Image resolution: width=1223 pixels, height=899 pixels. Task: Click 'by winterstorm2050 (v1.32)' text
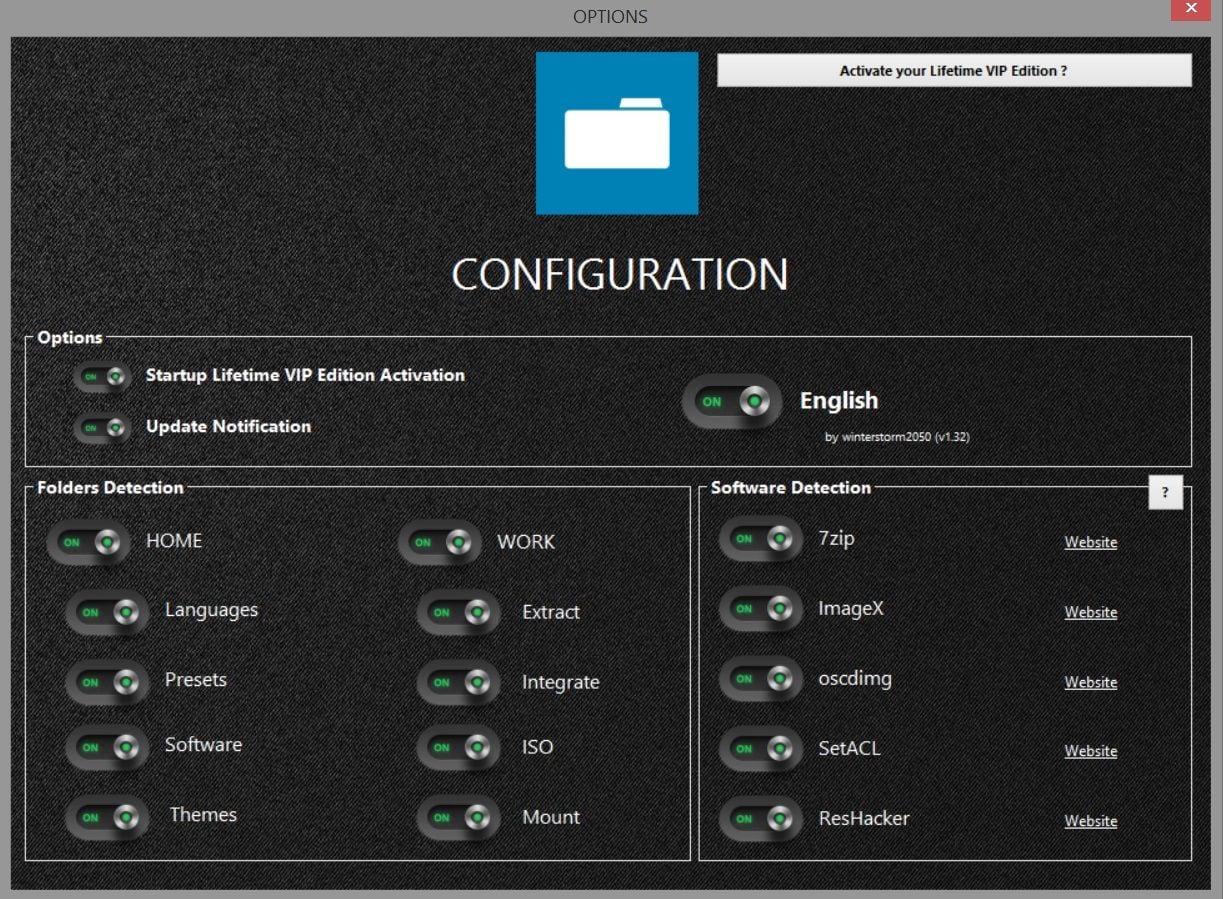click(897, 437)
